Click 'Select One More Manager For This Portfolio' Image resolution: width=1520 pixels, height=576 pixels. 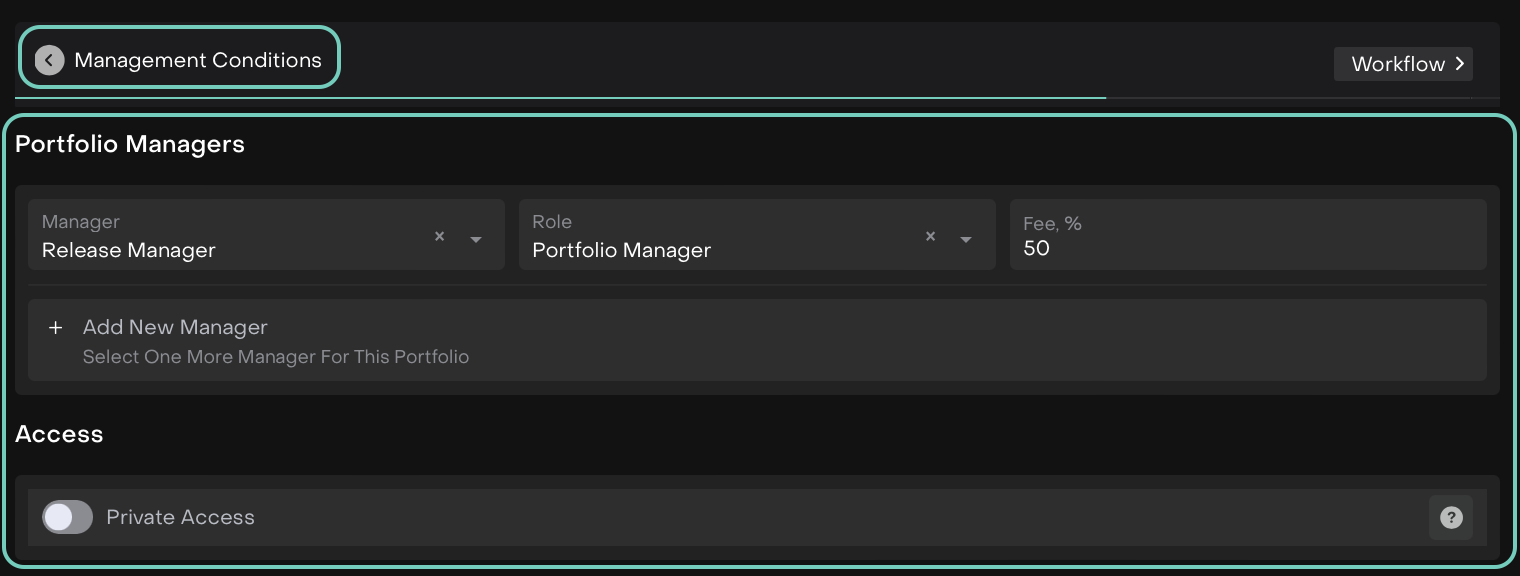point(275,357)
